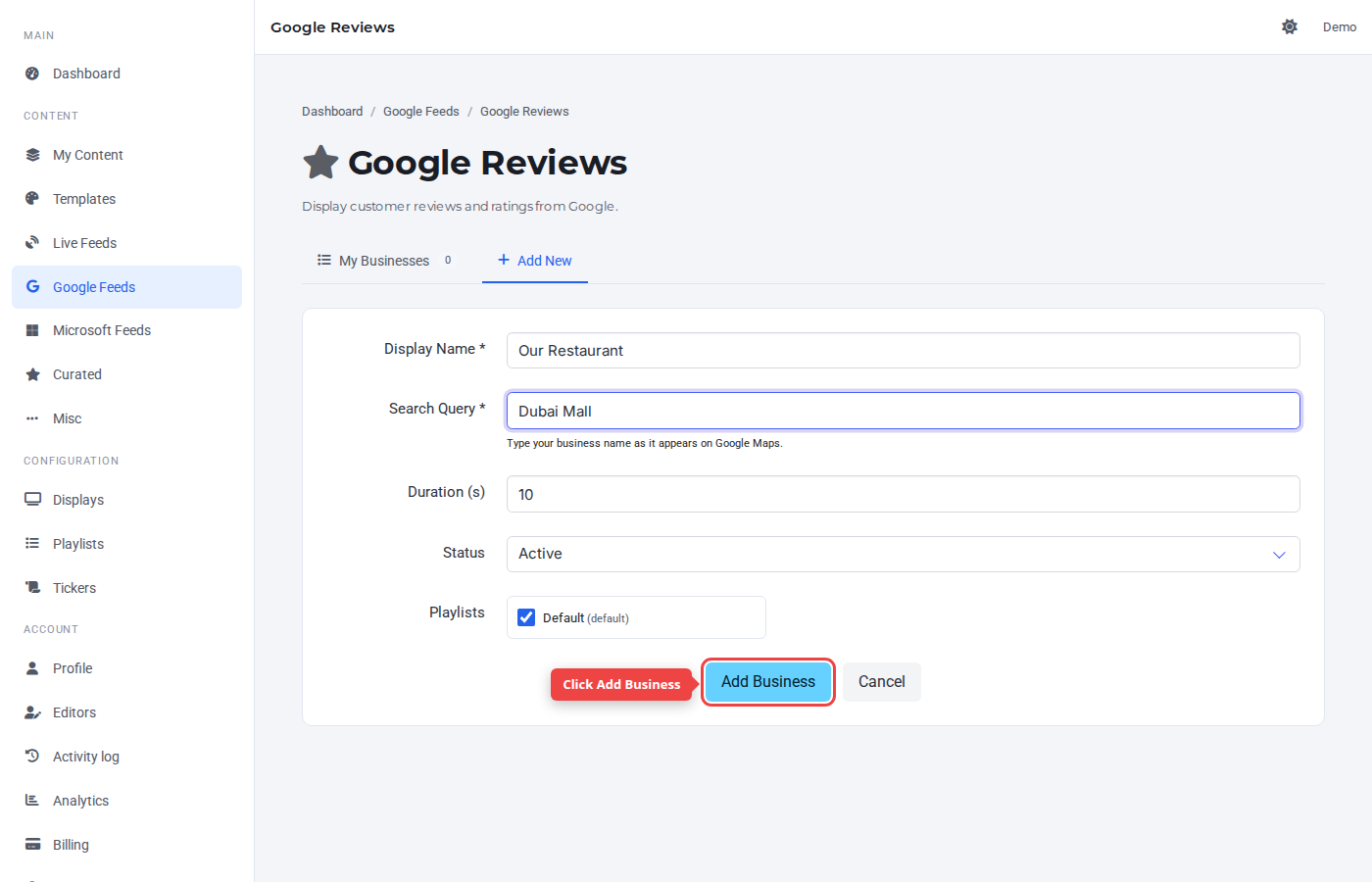Go to Microsoft Feeds menu item
Viewport: 1372px width, 882px height.
126,330
